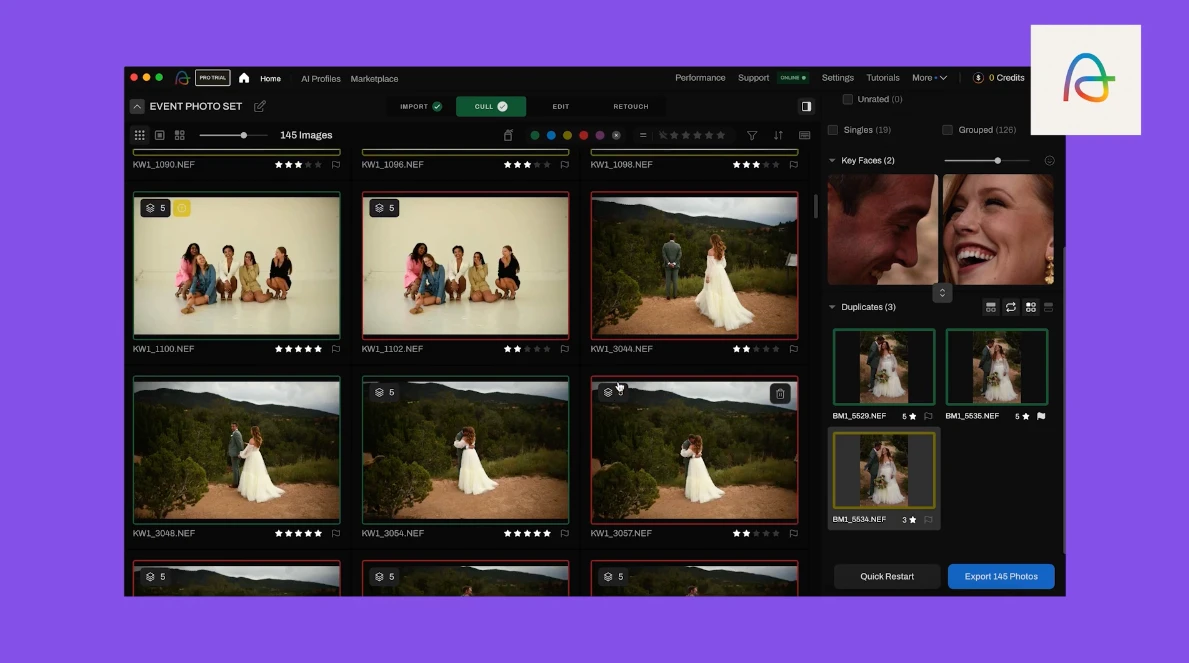Toggle flag on BM1_5534.NEF
This screenshot has width=1189, height=663.
928,520
